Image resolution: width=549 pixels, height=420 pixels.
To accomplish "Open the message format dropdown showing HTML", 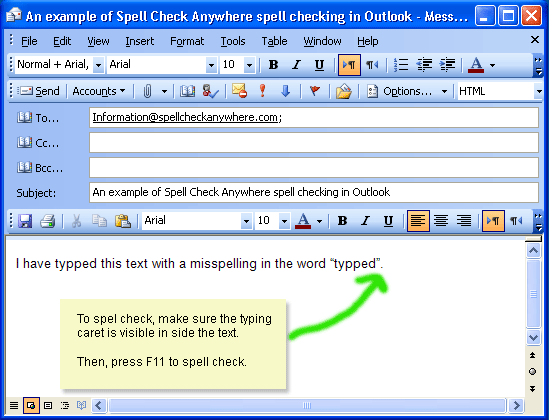I will coord(538,92).
